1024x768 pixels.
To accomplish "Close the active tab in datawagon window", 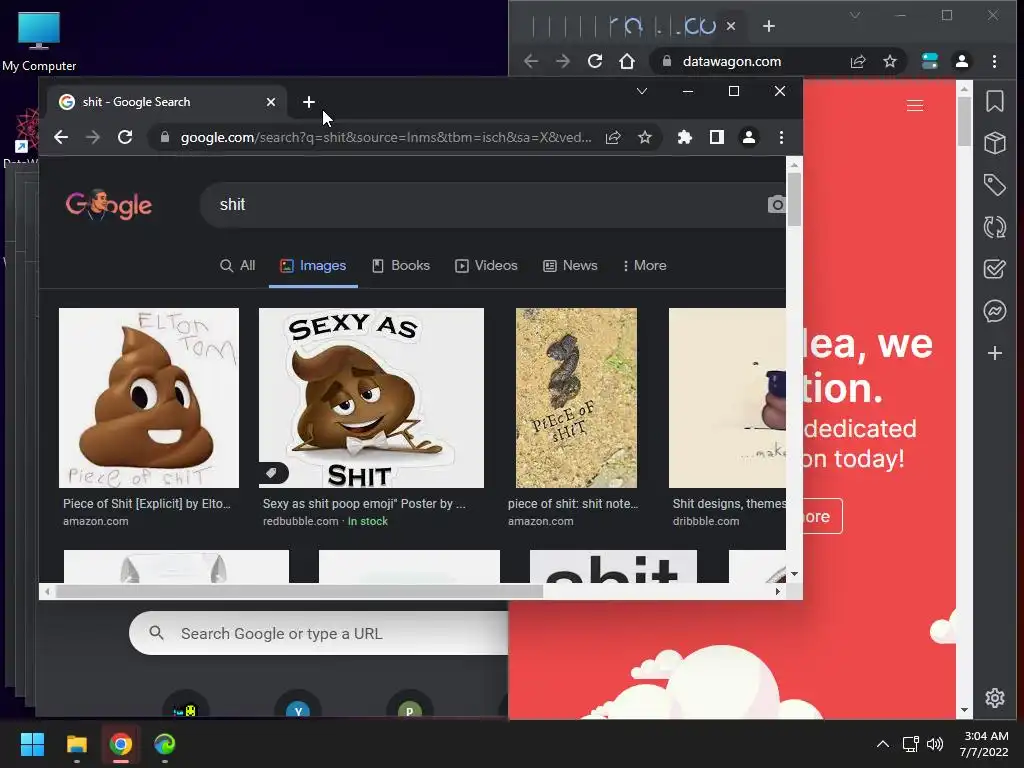I will pos(731,26).
